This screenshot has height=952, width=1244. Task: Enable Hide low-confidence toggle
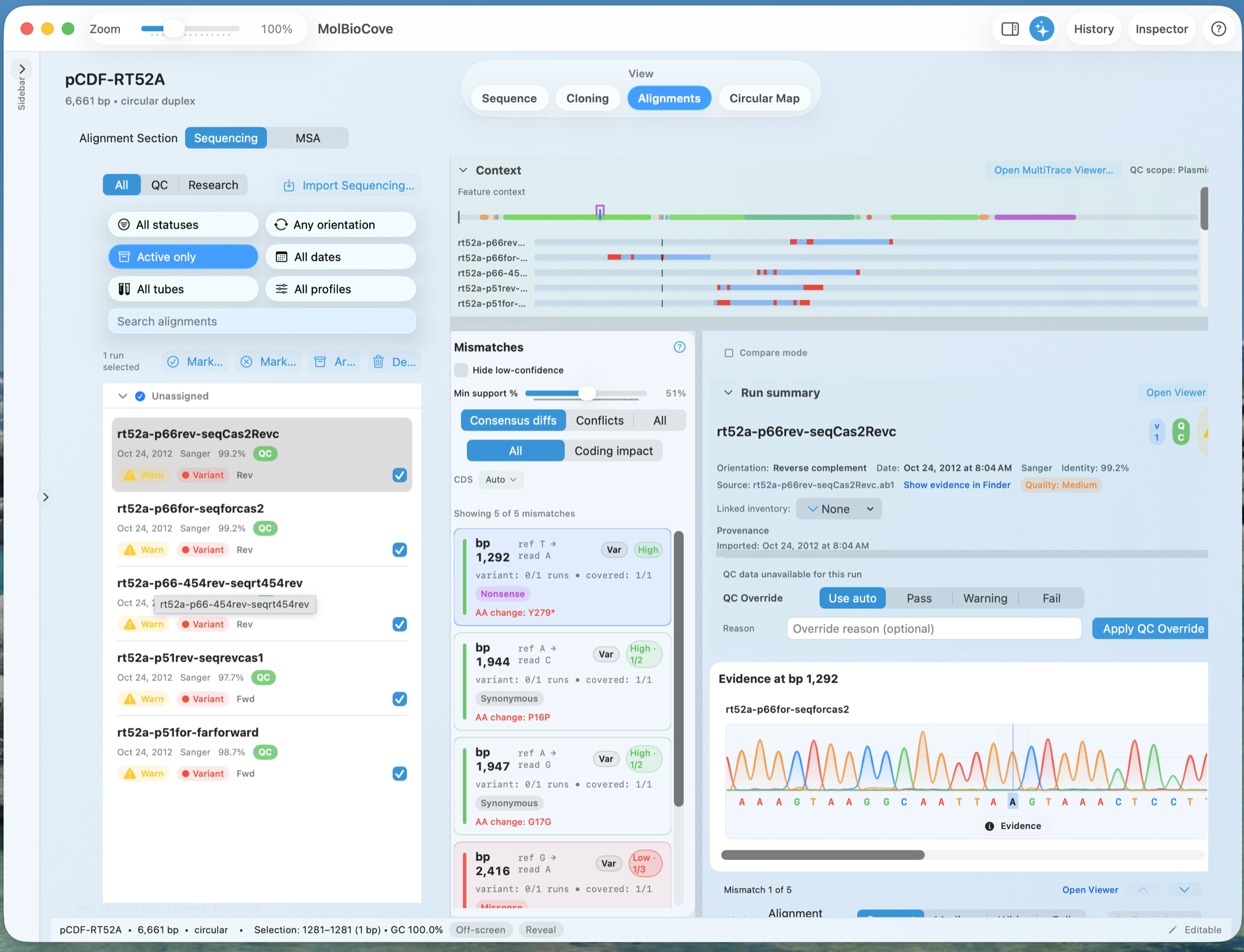click(461, 370)
